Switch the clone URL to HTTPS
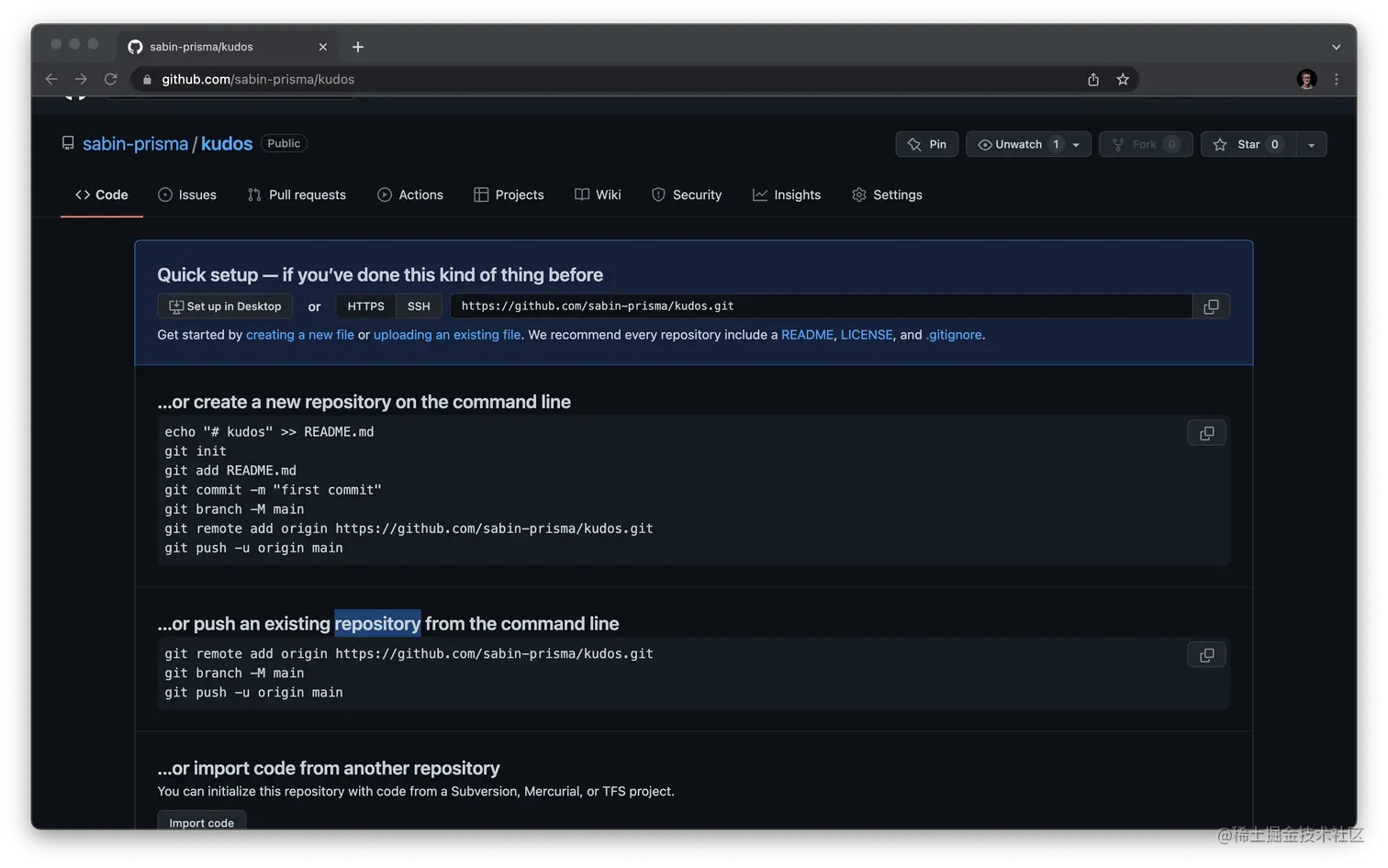The width and height of the screenshot is (1388, 868). 364,306
